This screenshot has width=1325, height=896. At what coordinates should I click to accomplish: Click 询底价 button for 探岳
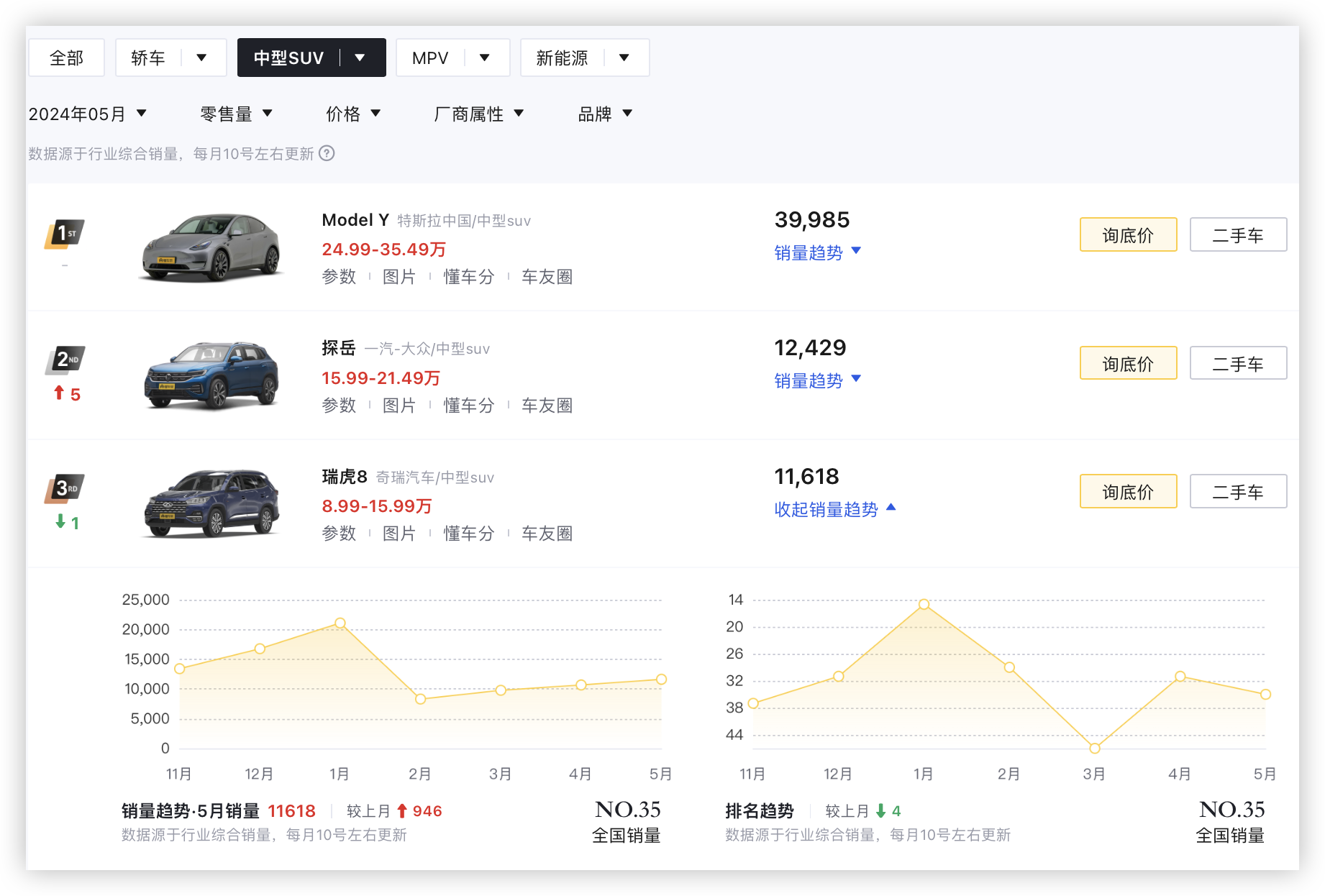(x=1128, y=363)
